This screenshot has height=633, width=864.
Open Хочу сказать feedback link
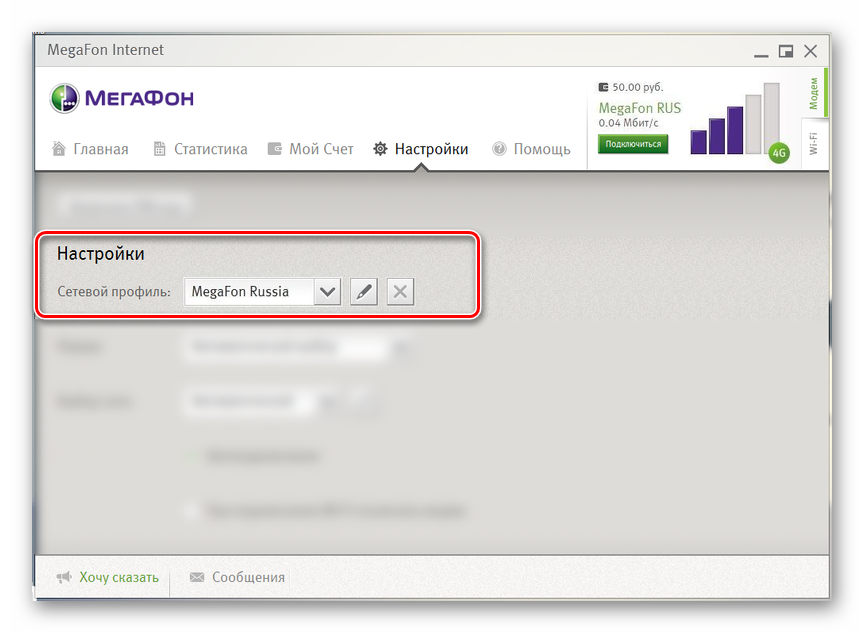coord(118,577)
